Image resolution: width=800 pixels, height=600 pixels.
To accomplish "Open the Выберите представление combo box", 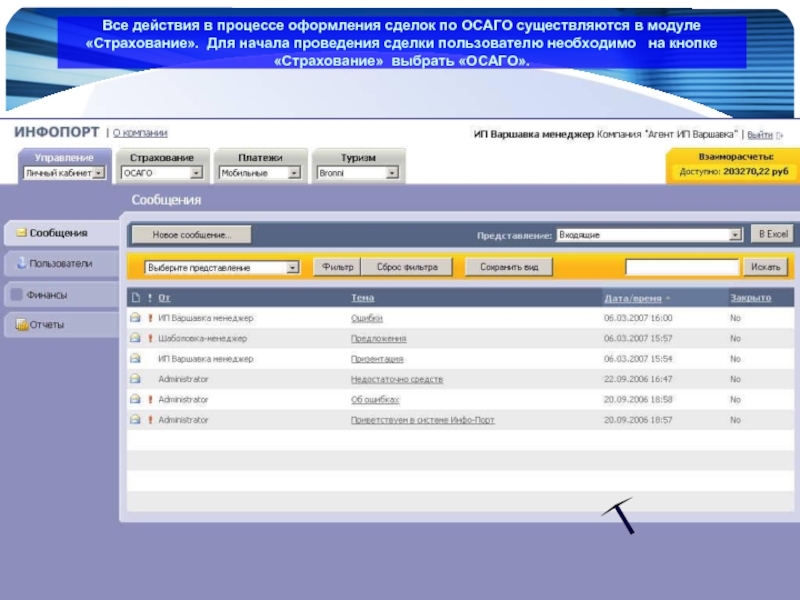I will click(293, 268).
